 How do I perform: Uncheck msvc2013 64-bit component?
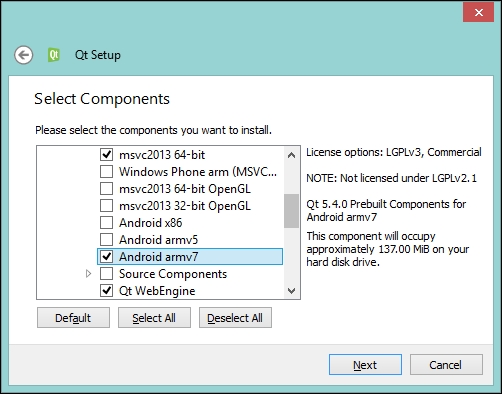point(106,155)
